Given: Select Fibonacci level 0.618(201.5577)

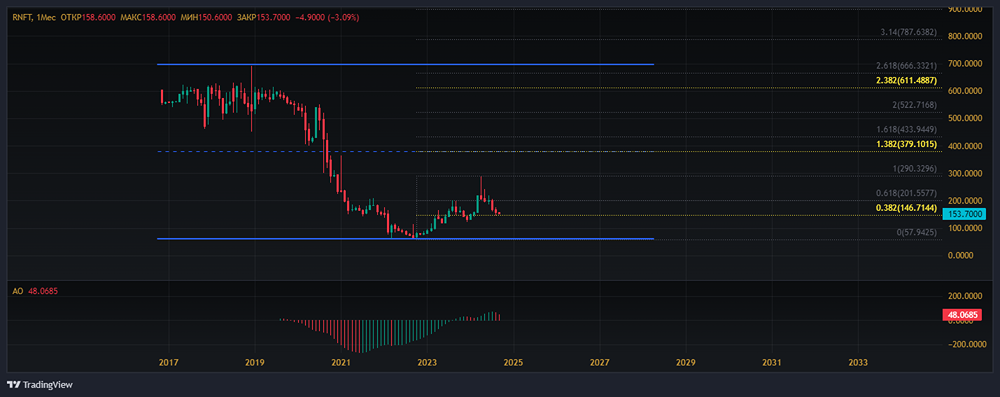Looking at the screenshot, I should [906, 193].
